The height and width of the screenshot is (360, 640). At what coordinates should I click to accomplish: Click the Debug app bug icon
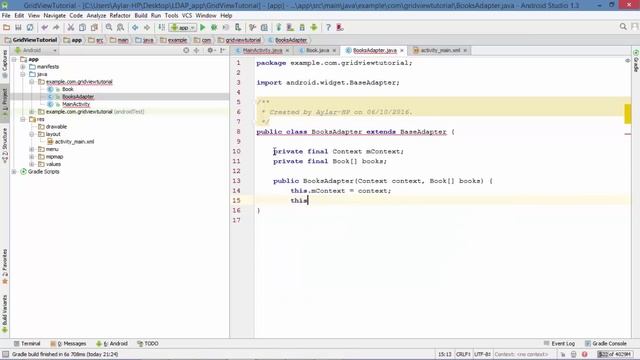coord(214,27)
